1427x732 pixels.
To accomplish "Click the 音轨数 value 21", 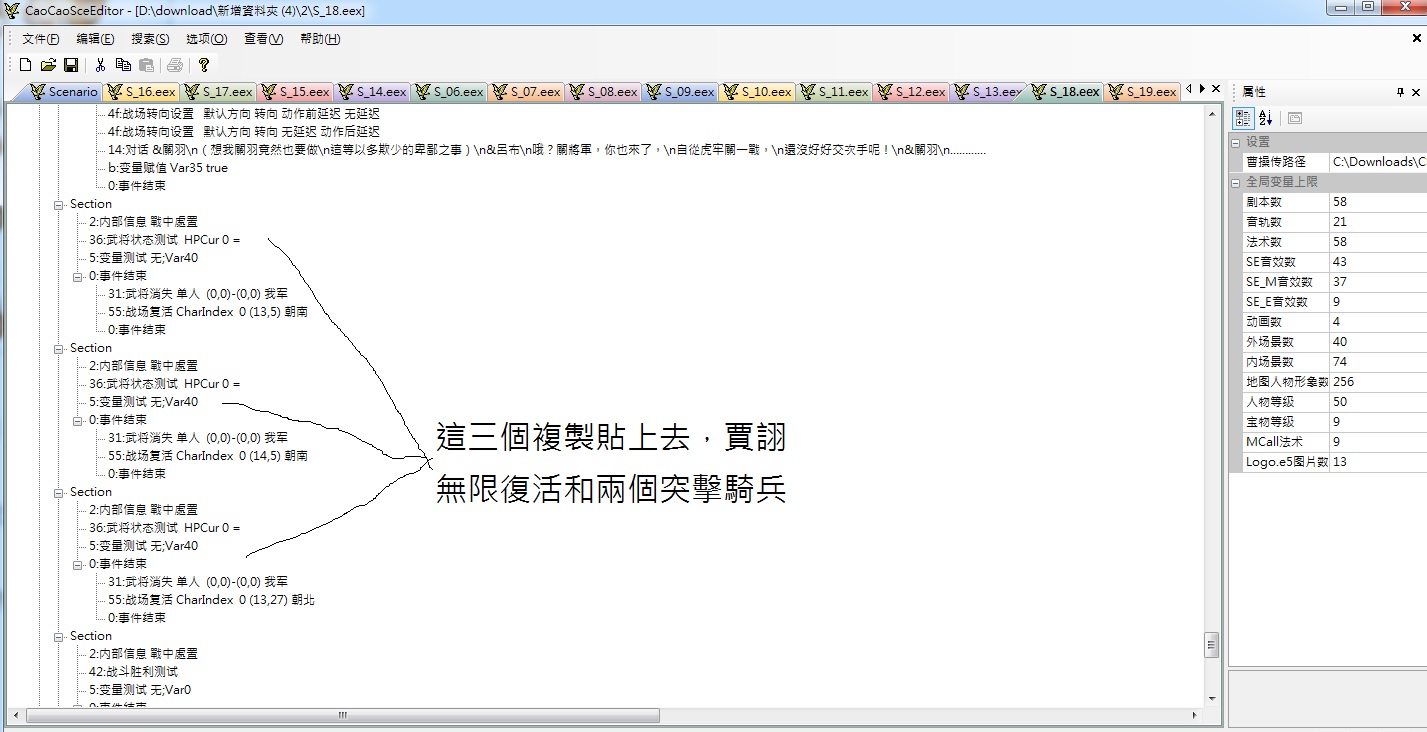I will pyautogui.click(x=1378, y=222).
